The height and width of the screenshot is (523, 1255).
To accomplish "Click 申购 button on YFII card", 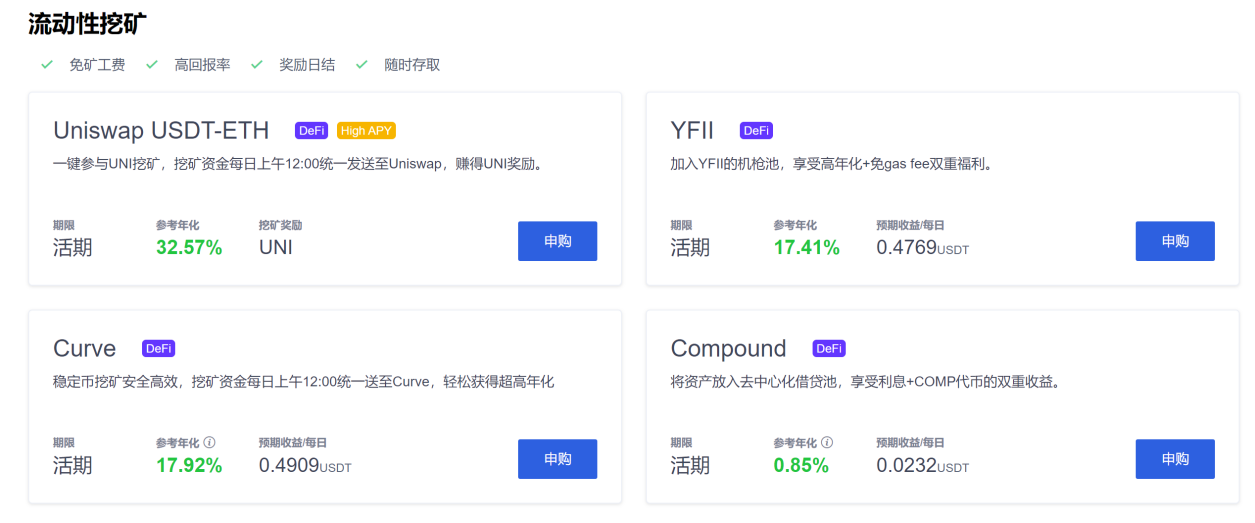I will click(x=1175, y=241).
